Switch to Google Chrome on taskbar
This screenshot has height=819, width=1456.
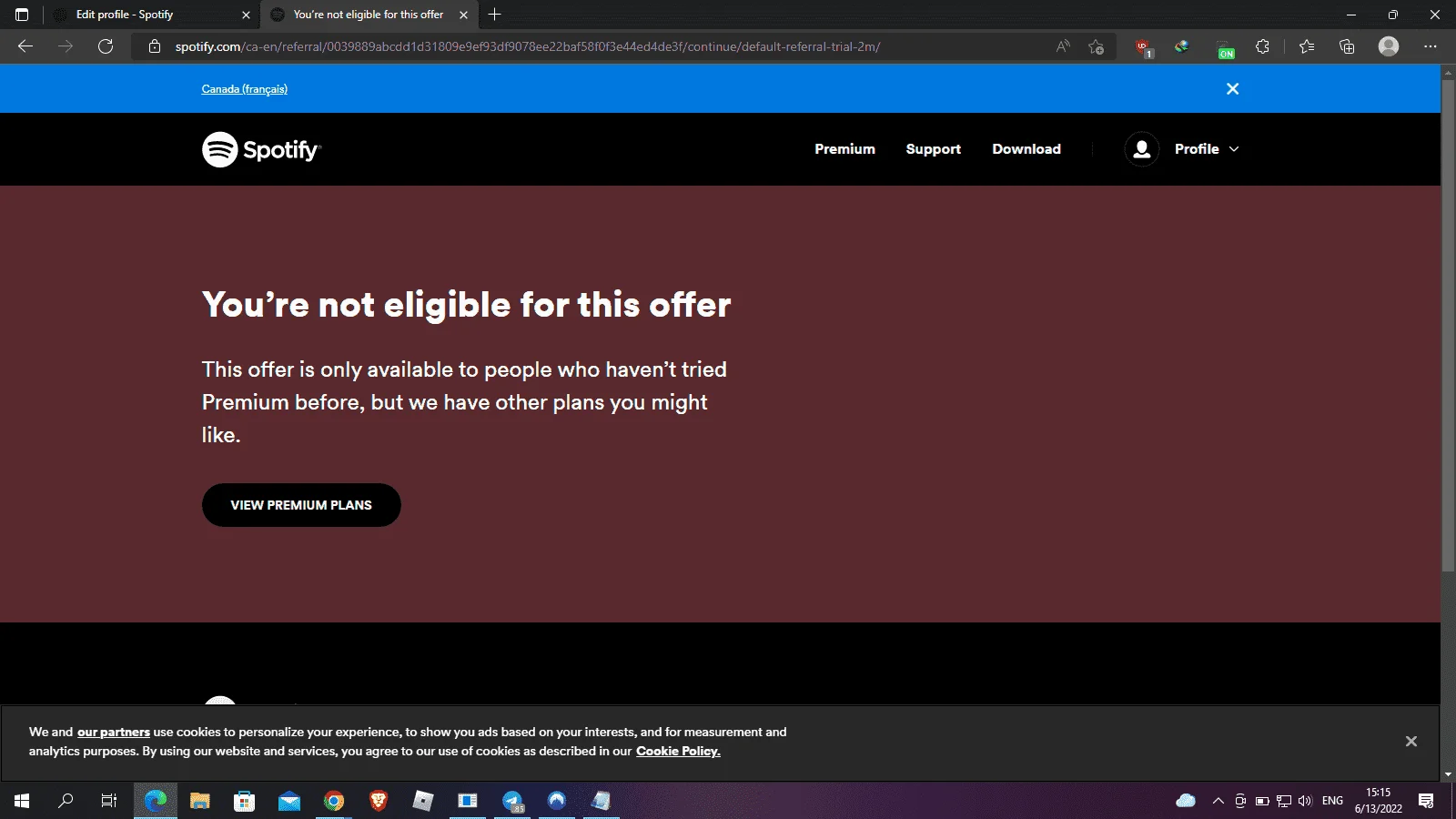[x=334, y=801]
